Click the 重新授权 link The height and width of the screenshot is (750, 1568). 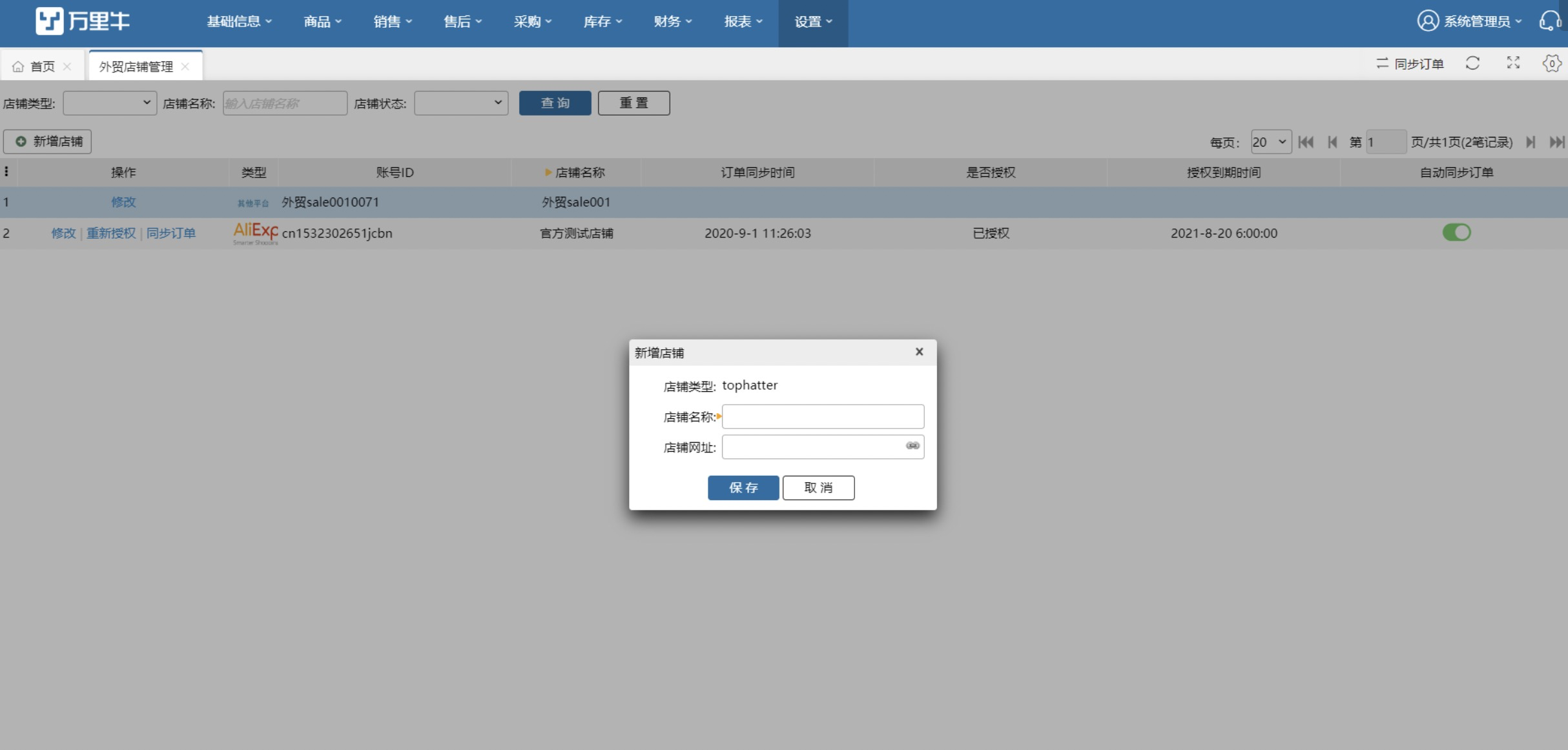coord(111,233)
